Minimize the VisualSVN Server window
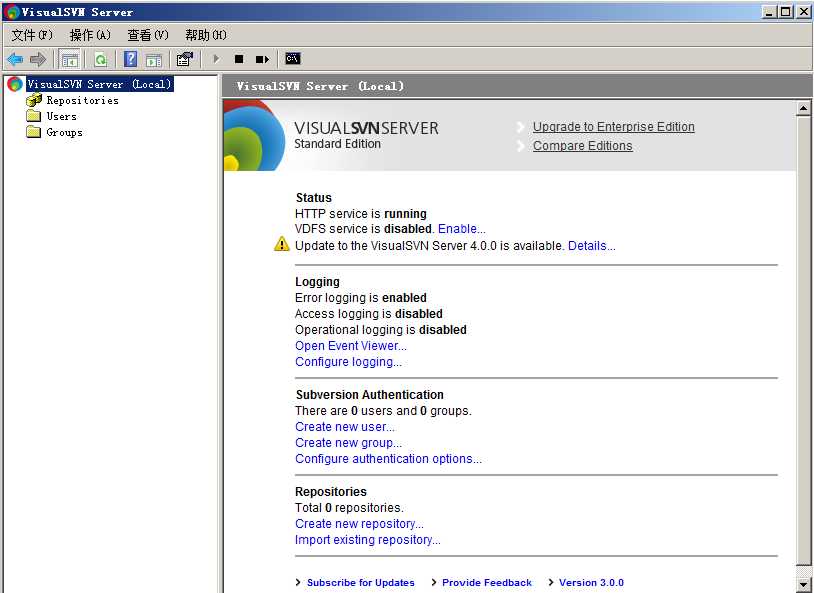 [770, 11]
